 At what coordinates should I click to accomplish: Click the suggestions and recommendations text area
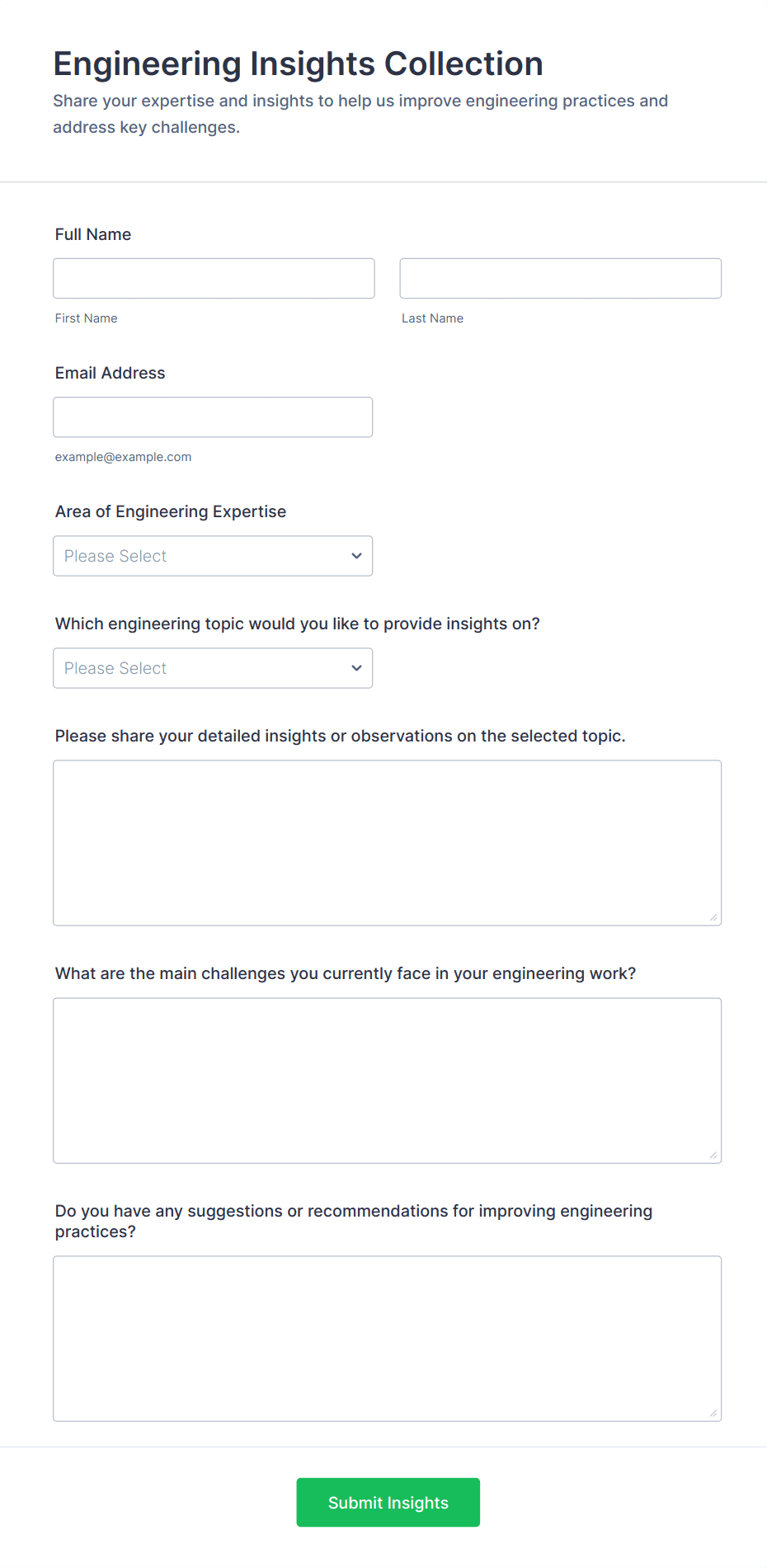[387, 1339]
